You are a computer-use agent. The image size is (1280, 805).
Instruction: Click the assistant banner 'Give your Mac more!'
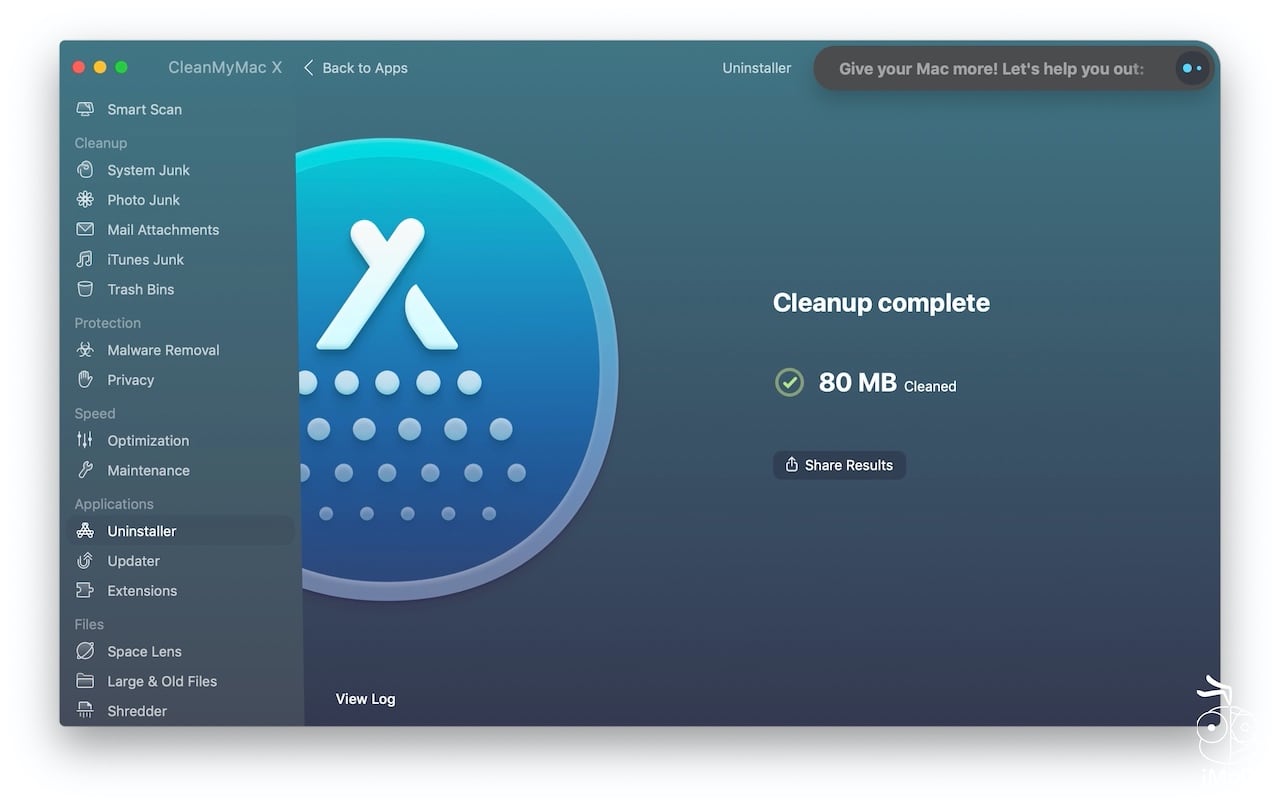tap(990, 69)
